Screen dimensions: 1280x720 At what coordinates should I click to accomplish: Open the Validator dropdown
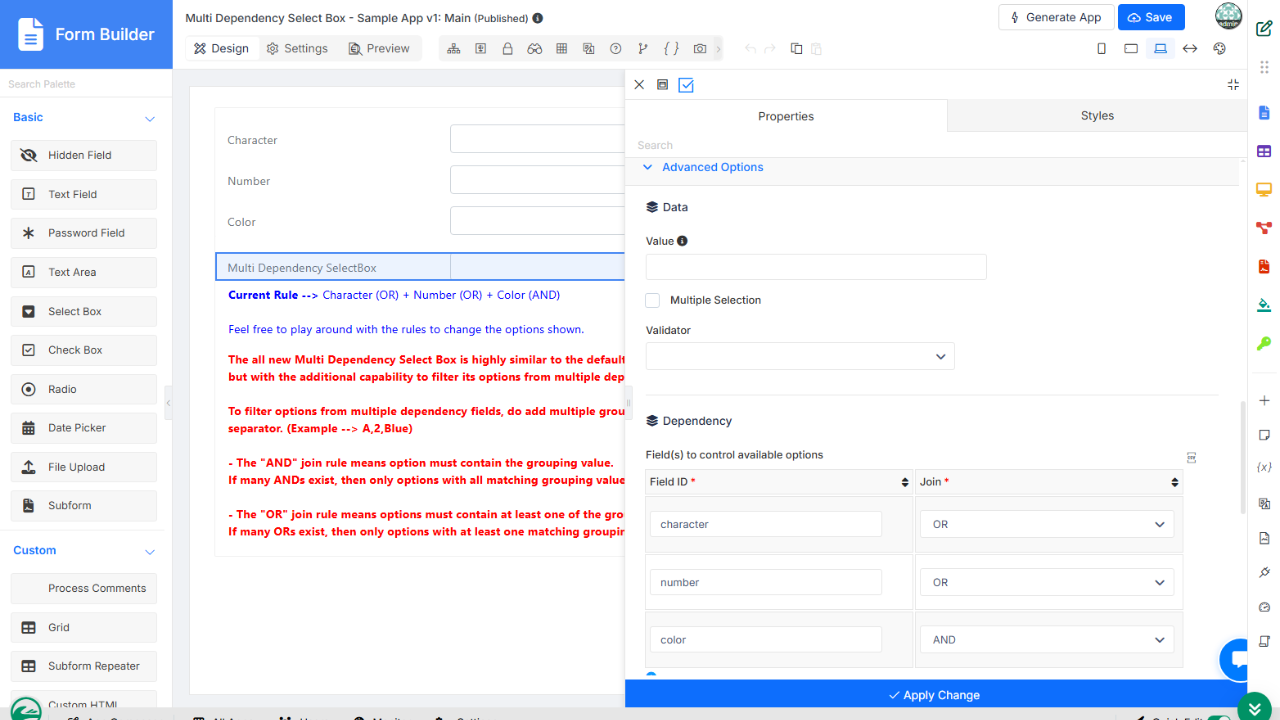800,356
